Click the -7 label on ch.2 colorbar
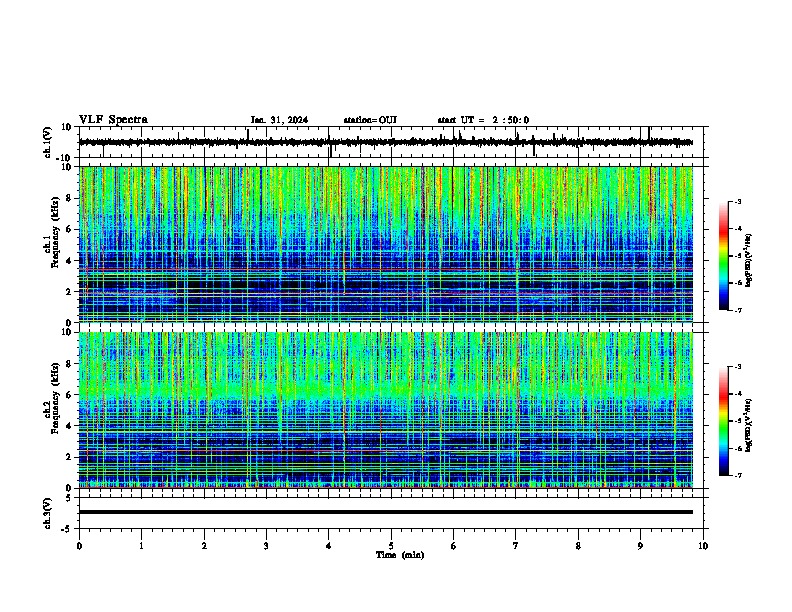Image resolution: width=792 pixels, height=612 pixels. [x=737, y=476]
